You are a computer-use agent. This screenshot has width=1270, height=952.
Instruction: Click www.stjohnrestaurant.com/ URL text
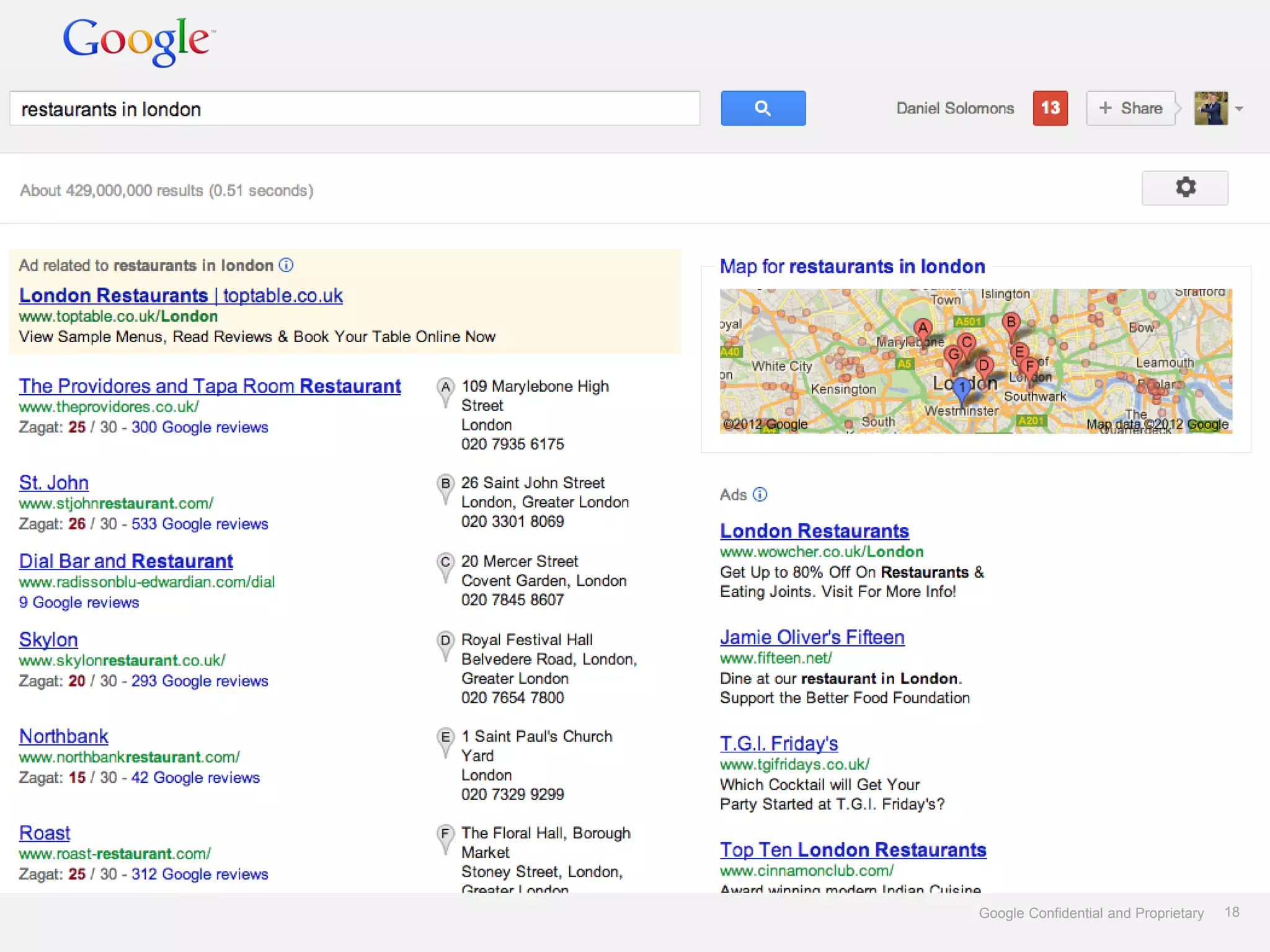116,504
